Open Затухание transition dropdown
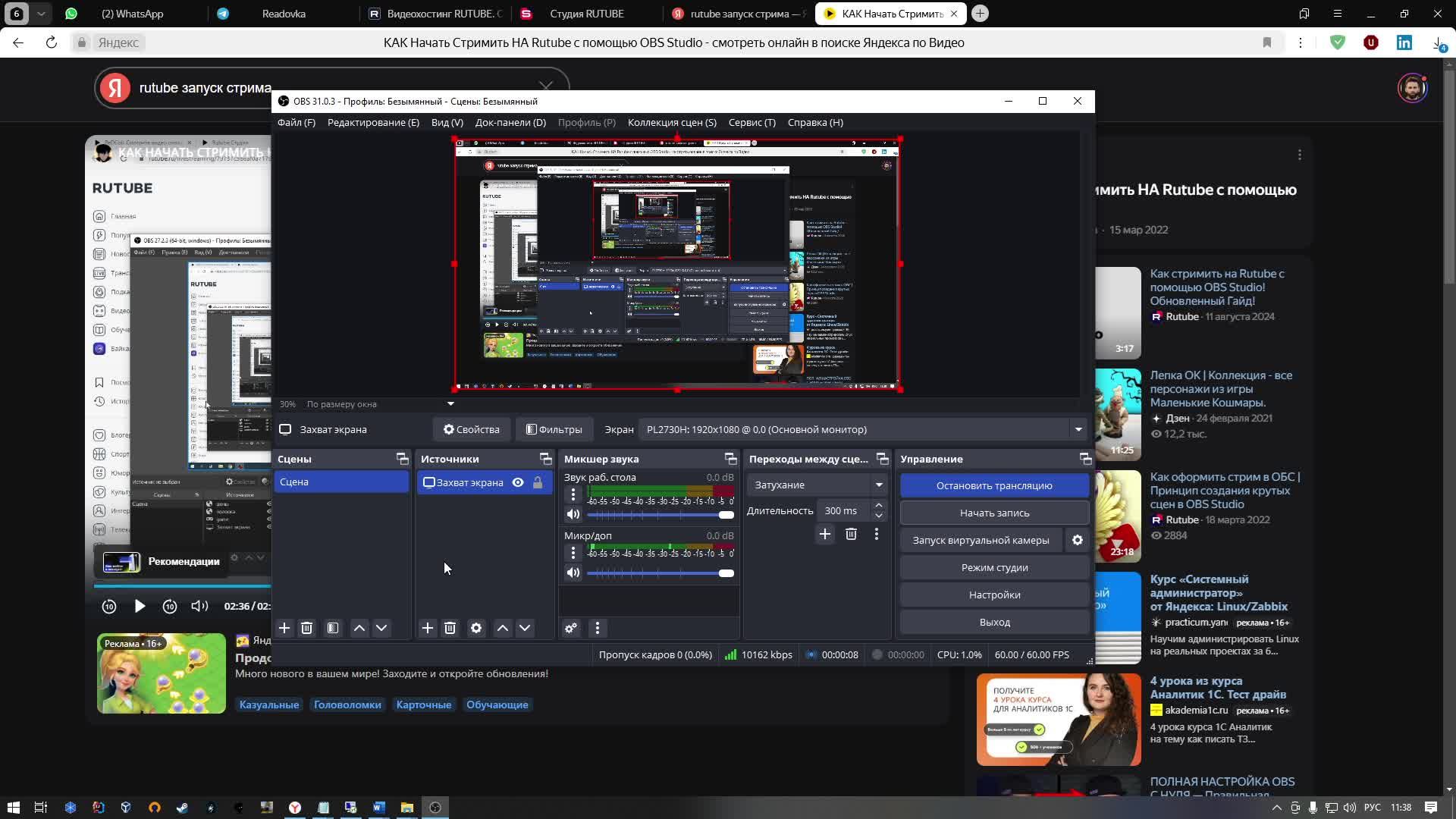 (x=817, y=485)
